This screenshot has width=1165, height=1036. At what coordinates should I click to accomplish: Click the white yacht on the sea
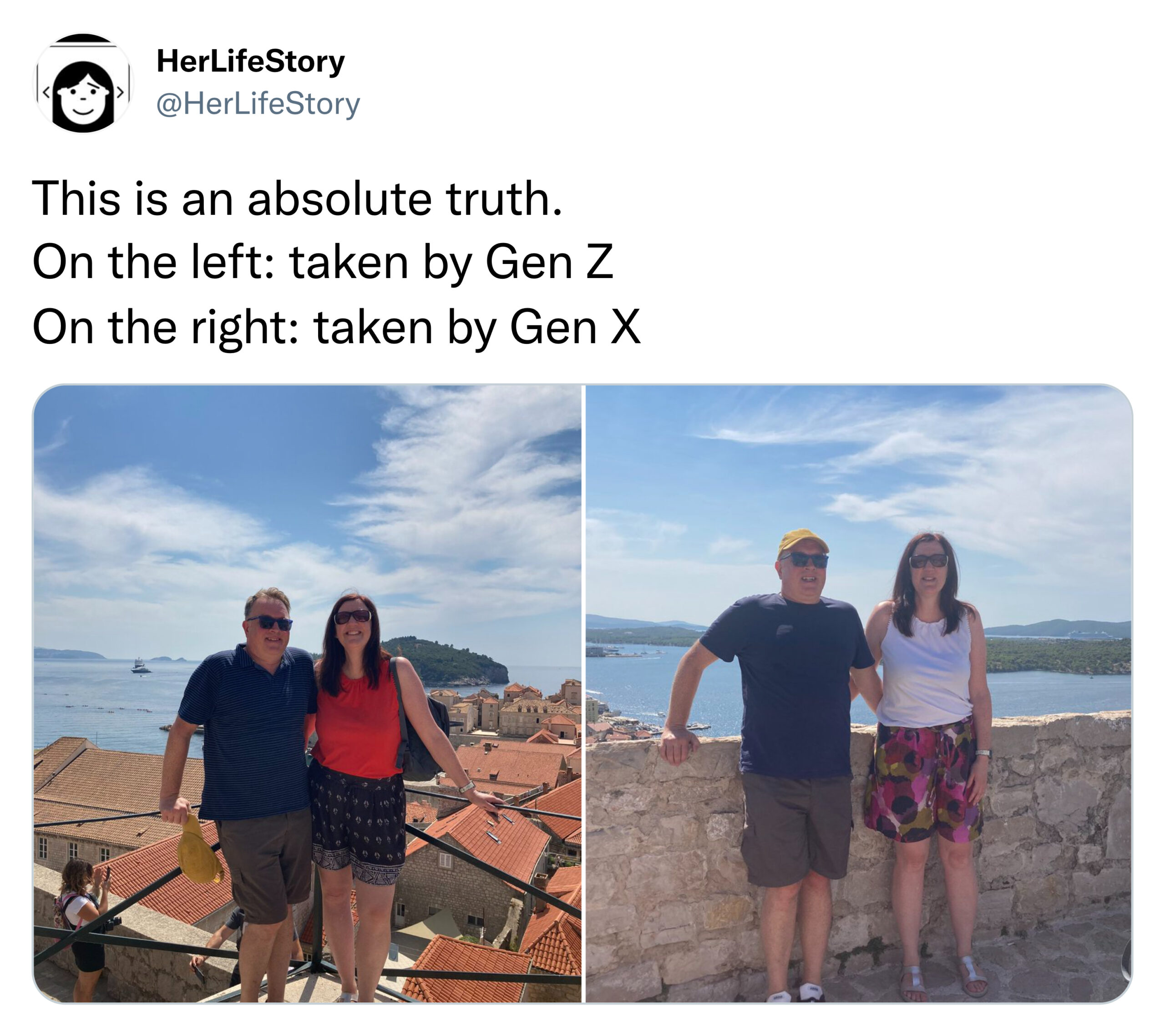(x=140, y=666)
